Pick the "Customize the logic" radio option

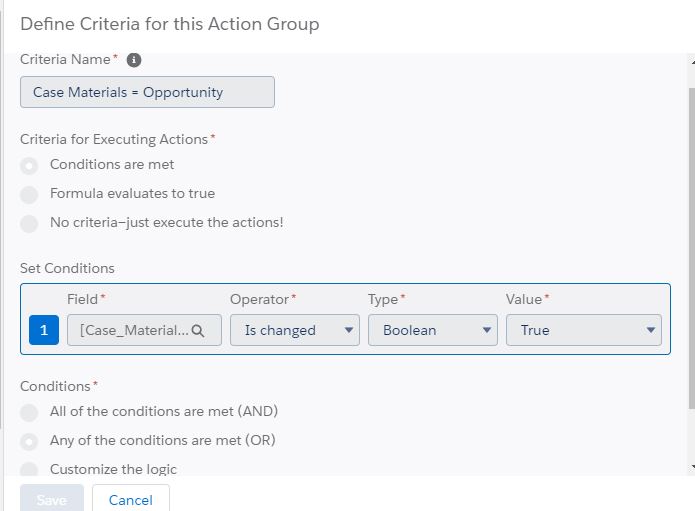(30, 470)
